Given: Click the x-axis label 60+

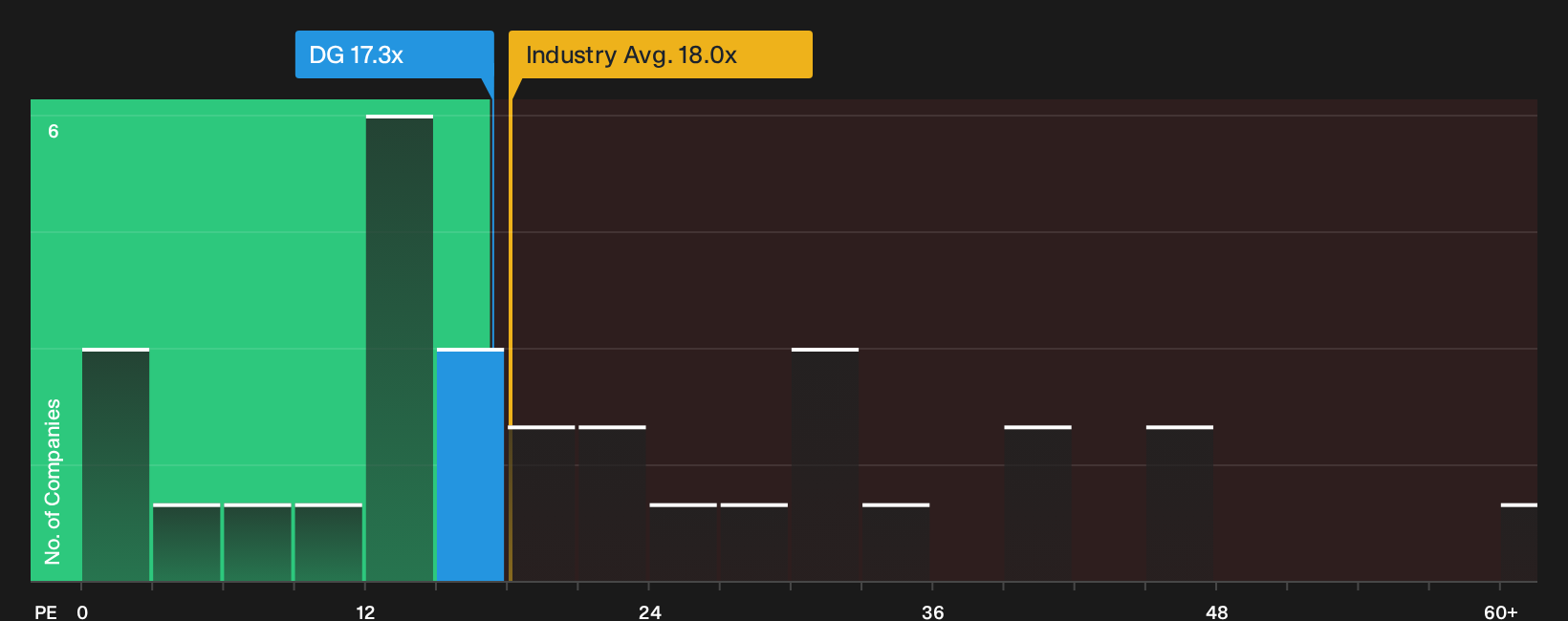Looking at the screenshot, I should tap(1501, 611).
